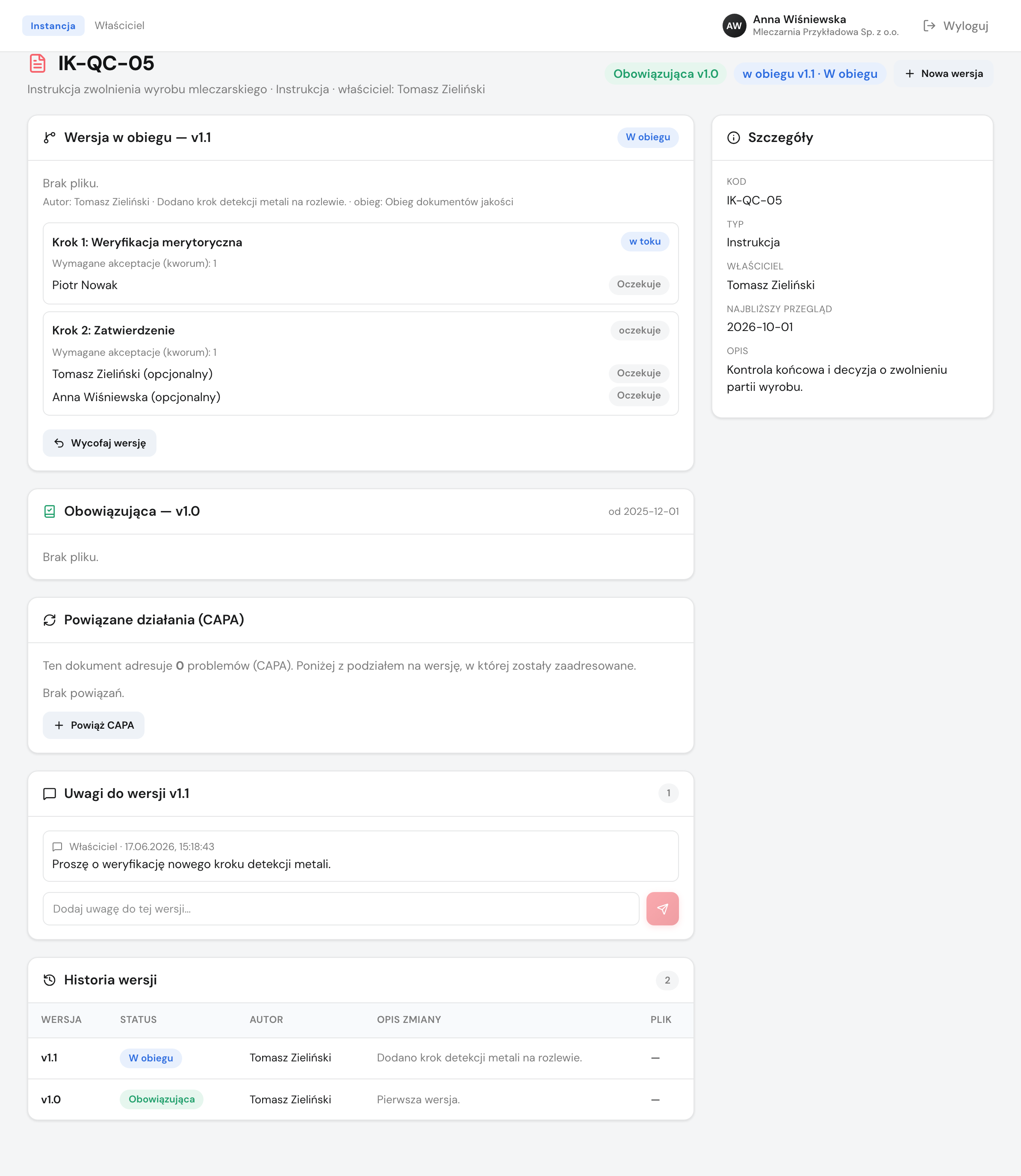Image resolution: width=1021 pixels, height=1176 pixels.
Task: Click the v1.0 cell in Historia wersji
Action: (x=51, y=1099)
